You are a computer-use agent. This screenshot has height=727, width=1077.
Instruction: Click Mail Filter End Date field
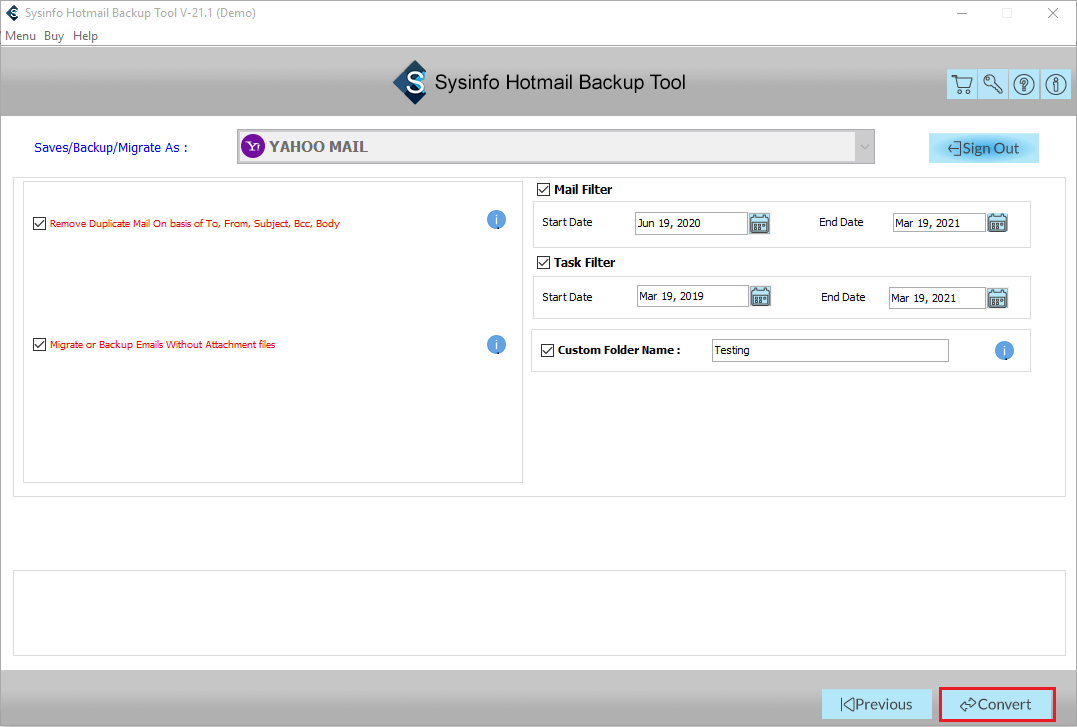click(939, 223)
